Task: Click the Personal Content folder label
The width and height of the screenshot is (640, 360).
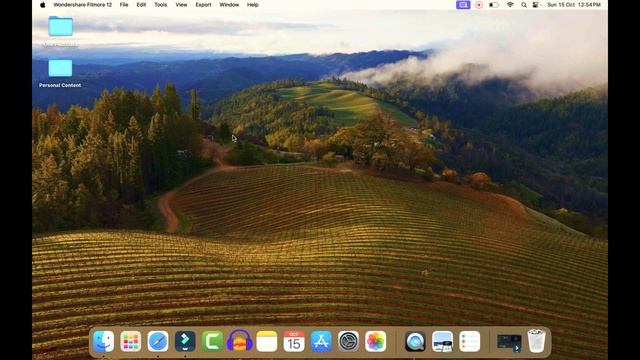Action: point(60,85)
